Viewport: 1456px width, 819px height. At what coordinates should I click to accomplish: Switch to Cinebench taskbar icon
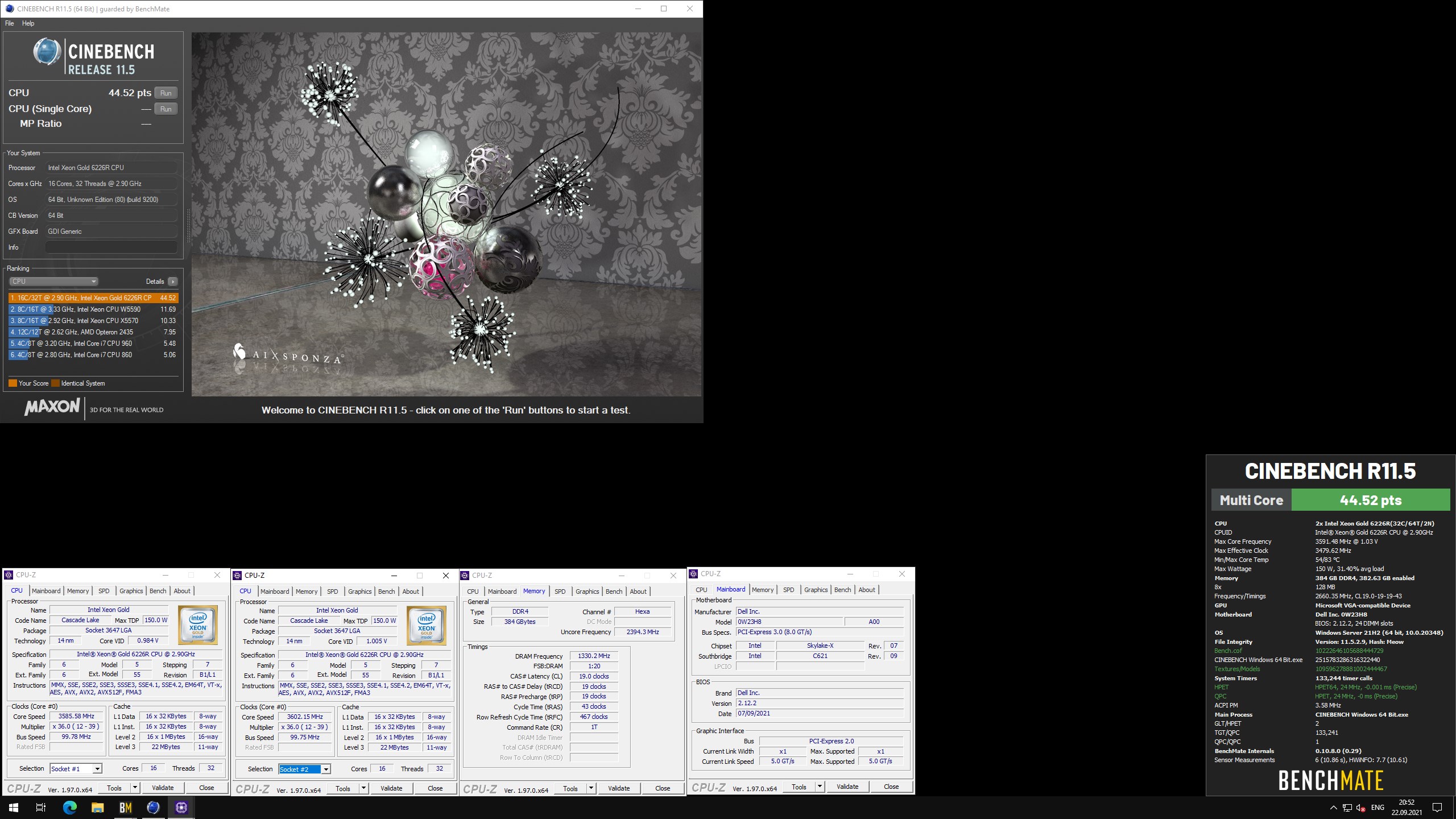[153, 807]
